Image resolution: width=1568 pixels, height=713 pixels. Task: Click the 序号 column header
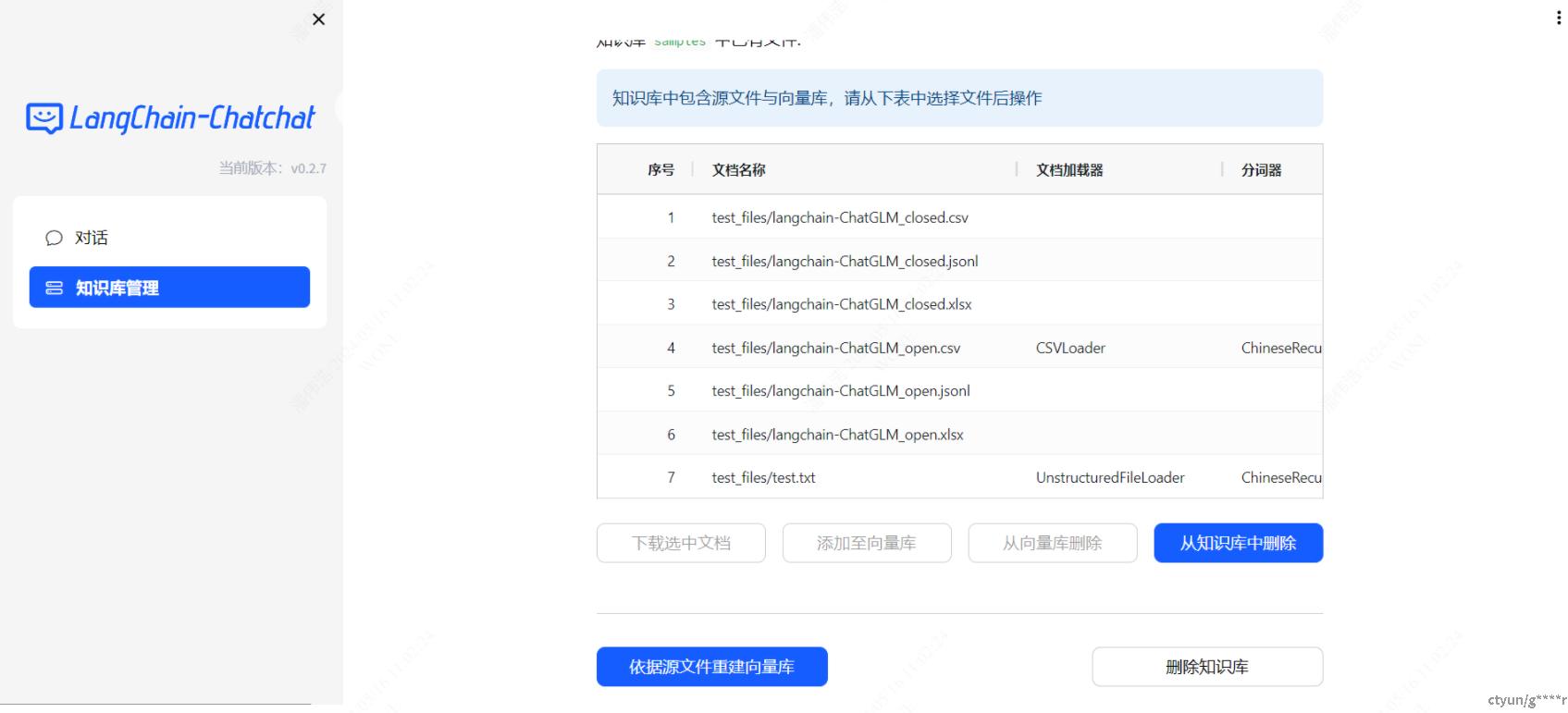click(661, 170)
